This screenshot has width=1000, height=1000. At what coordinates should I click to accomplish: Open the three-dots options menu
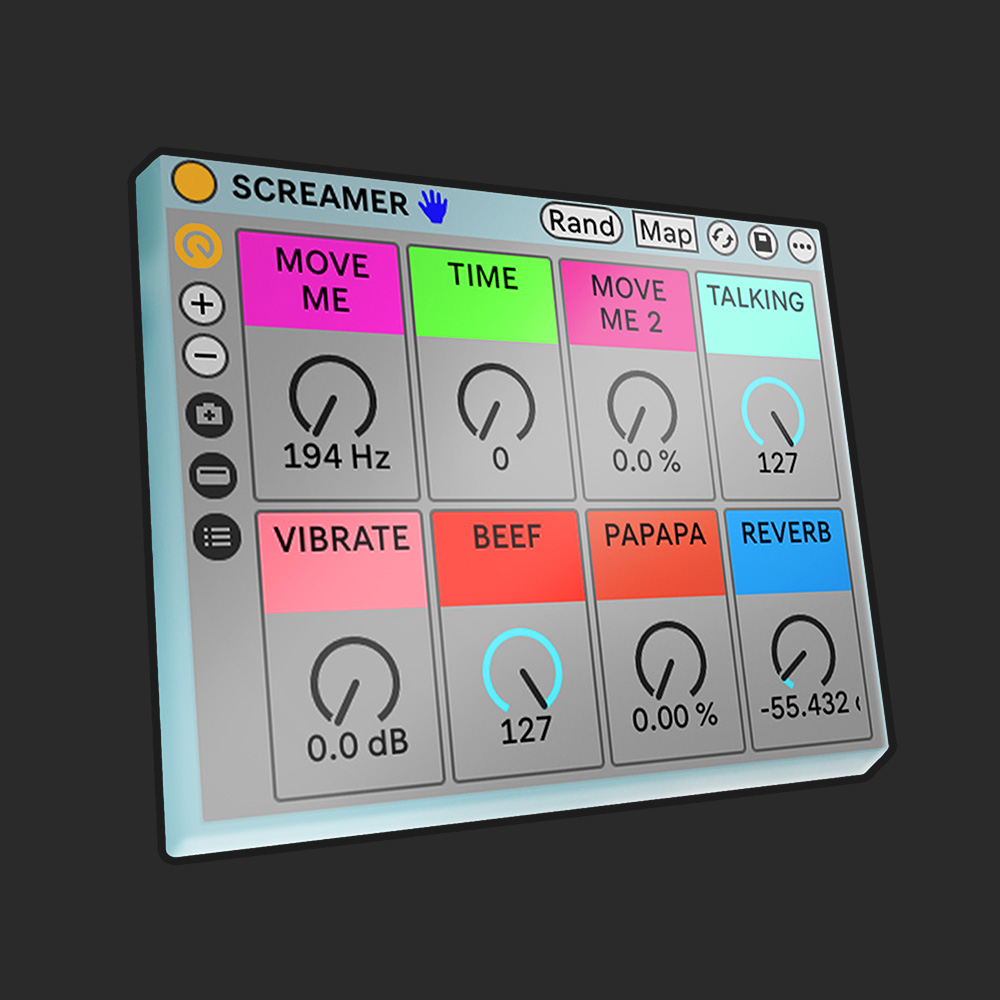[x=802, y=246]
